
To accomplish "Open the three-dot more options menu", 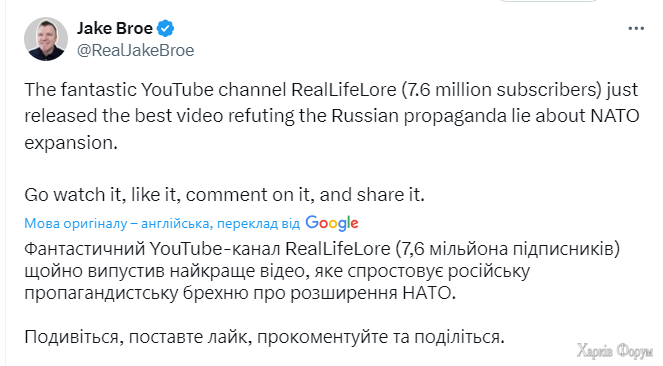I will [x=636, y=29].
